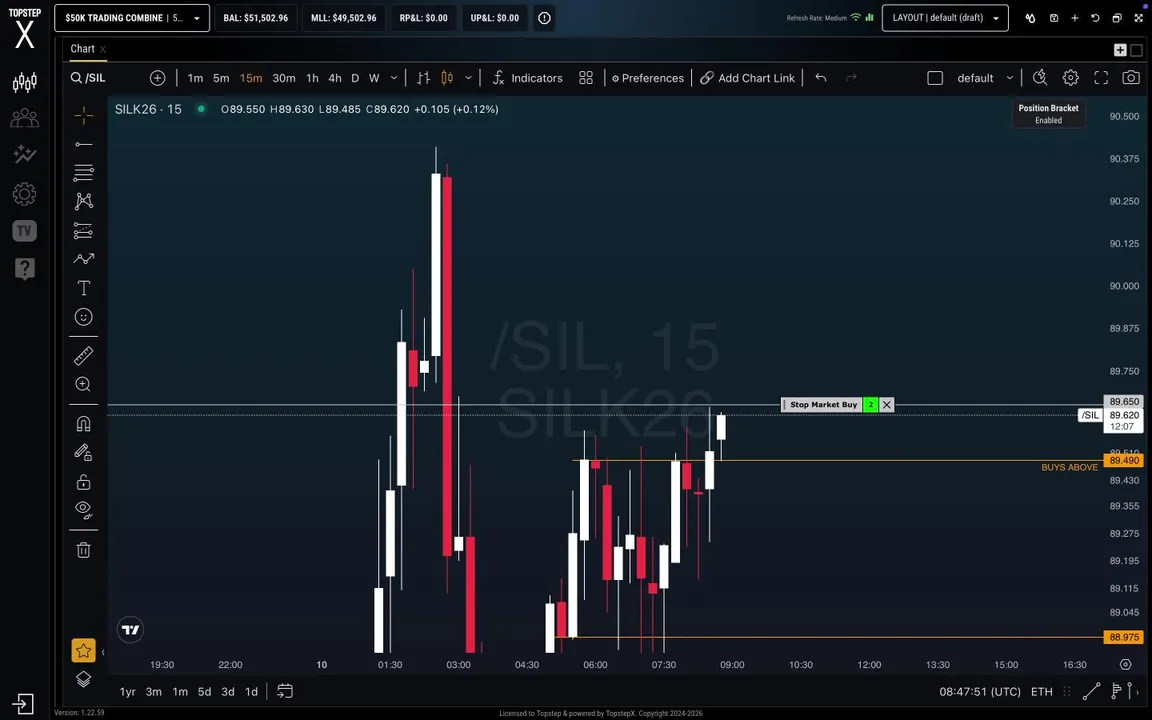The width and height of the screenshot is (1152, 720).
Task: Toggle lock all drawings
Action: 84,482
